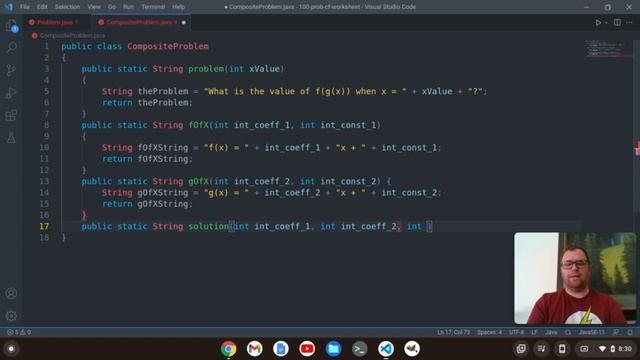Open YouTube from the shelf
This screenshot has width=640, height=360.
click(x=307, y=349)
